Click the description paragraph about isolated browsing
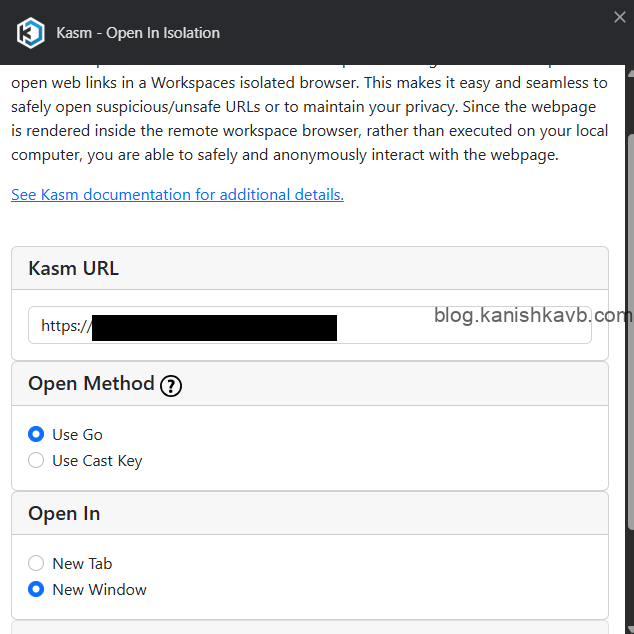This screenshot has height=634, width=634. pyautogui.click(x=300, y=118)
